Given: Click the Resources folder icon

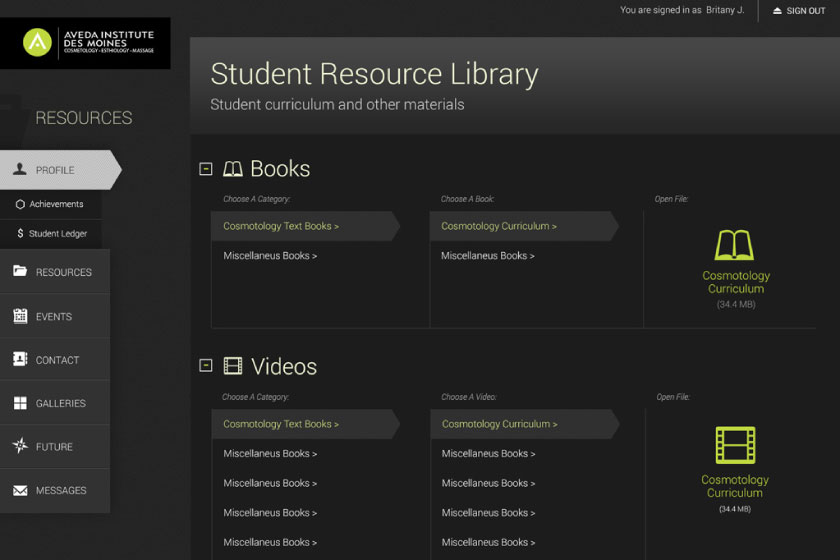Looking at the screenshot, I should tap(20, 271).
